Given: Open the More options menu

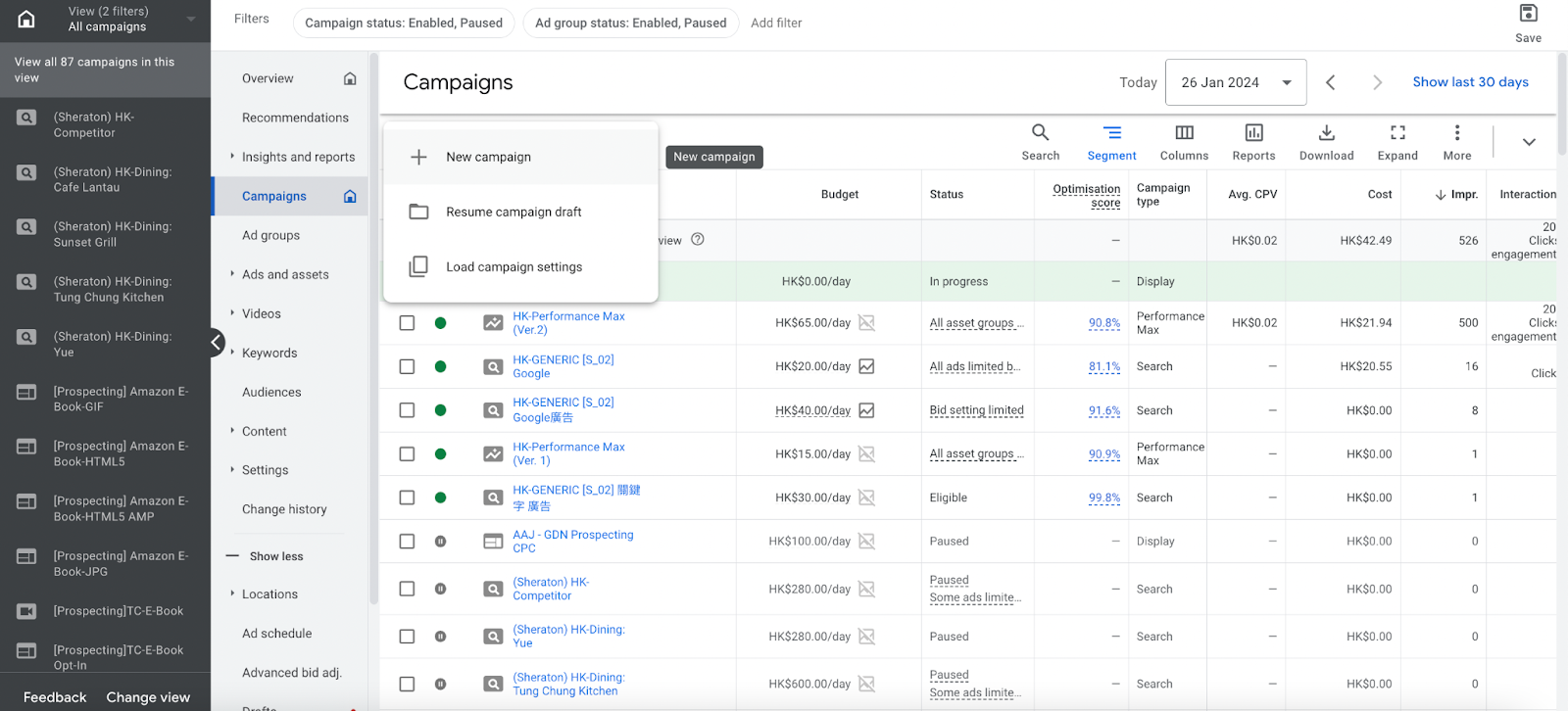Looking at the screenshot, I should point(1457,142).
